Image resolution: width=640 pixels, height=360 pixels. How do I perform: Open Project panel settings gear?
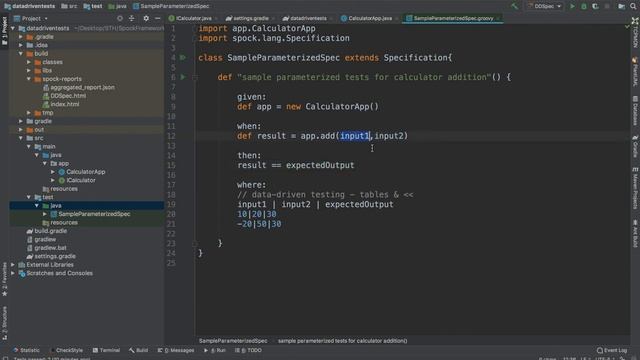pyautogui.click(x=146, y=18)
